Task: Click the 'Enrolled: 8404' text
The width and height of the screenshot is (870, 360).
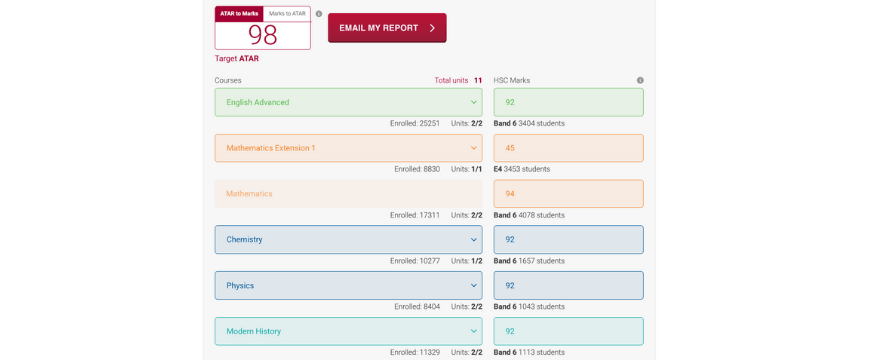Action: pos(417,307)
